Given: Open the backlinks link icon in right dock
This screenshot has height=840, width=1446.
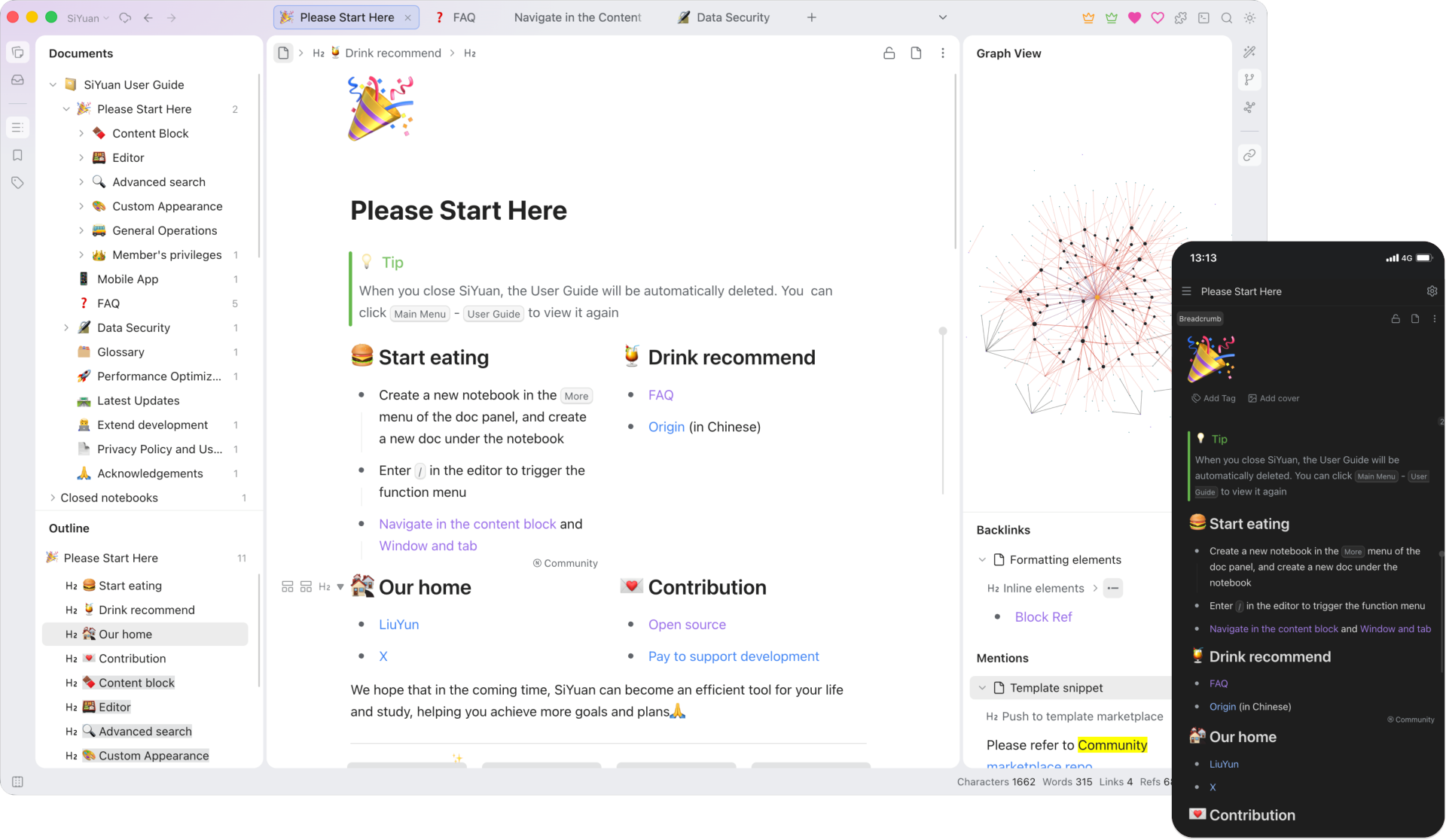Looking at the screenshot, I should coord(1249,155).
